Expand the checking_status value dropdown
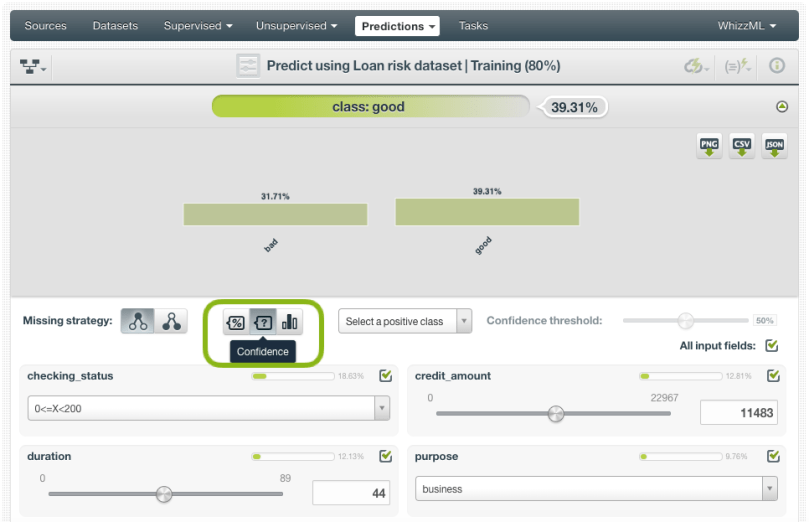Image resolution: width=809 pixels, height=522 pixels. (382, 408)
